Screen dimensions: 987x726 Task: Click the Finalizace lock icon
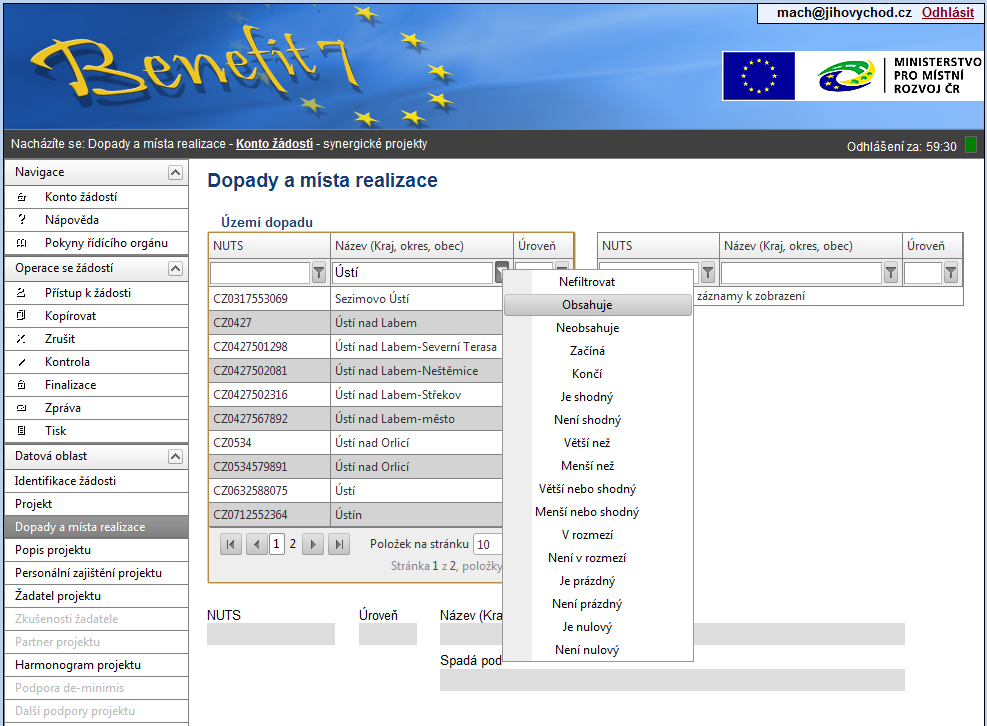(21, 385)
